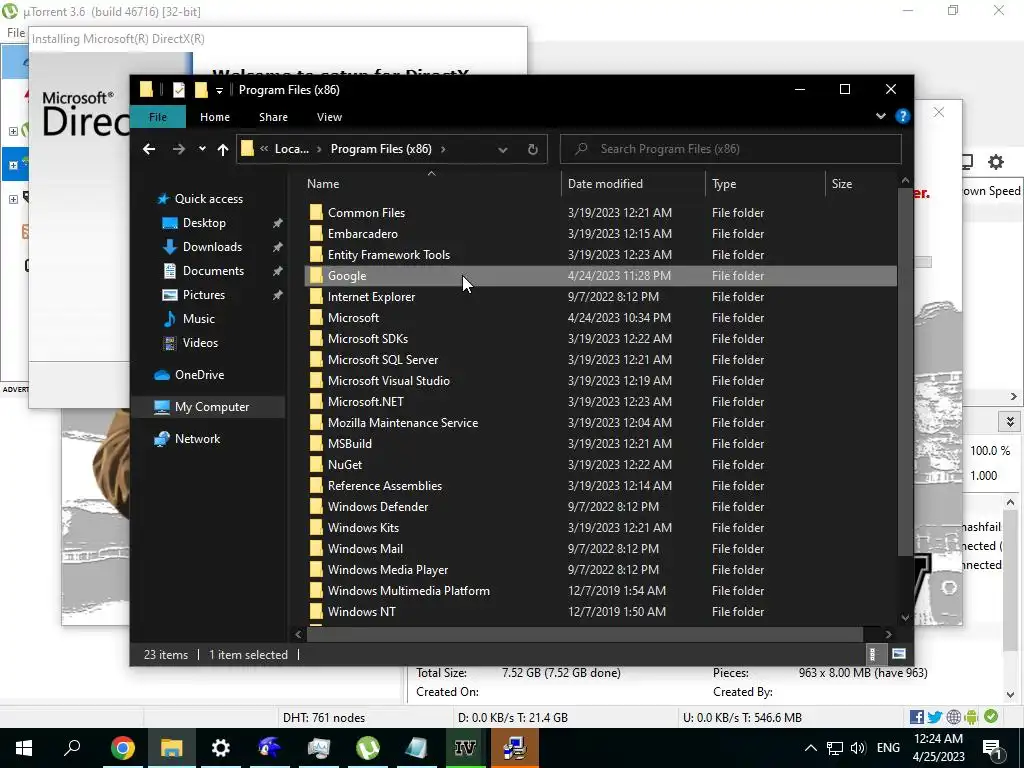Image resolution: width=1024 pixels, height=768 pixels.
Task: Select Network in navigation pane
Action: click(x=197, y=439)
